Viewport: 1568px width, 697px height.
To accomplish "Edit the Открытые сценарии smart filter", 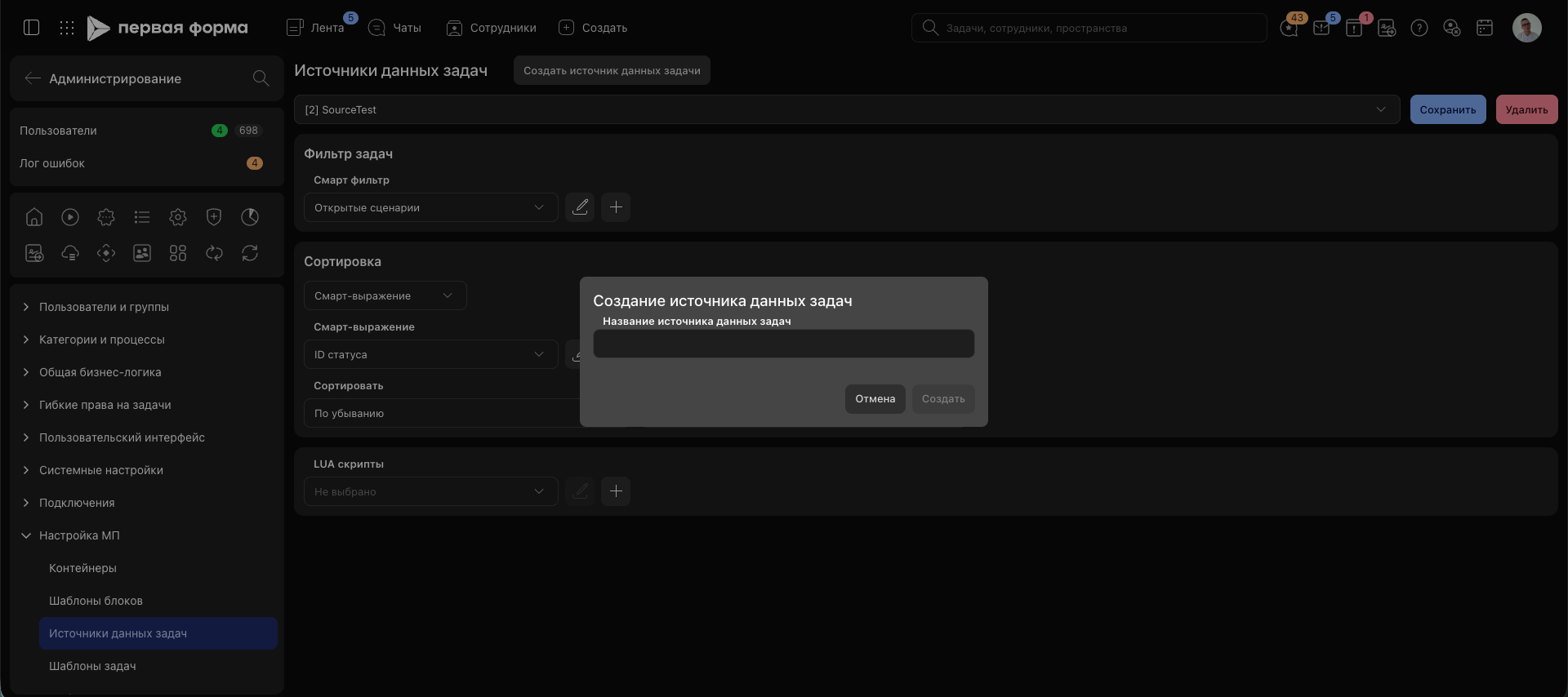I will pos(580,207).
